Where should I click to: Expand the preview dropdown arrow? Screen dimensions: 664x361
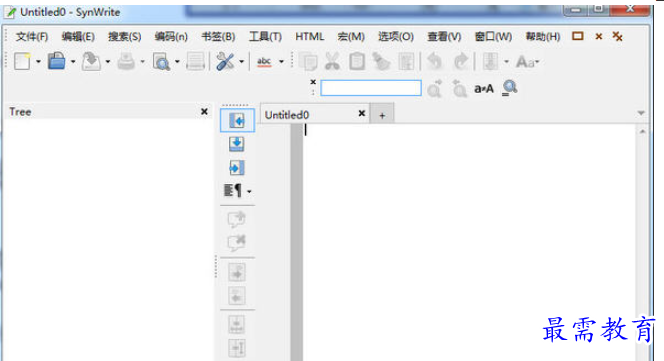[x=177, y=62]
